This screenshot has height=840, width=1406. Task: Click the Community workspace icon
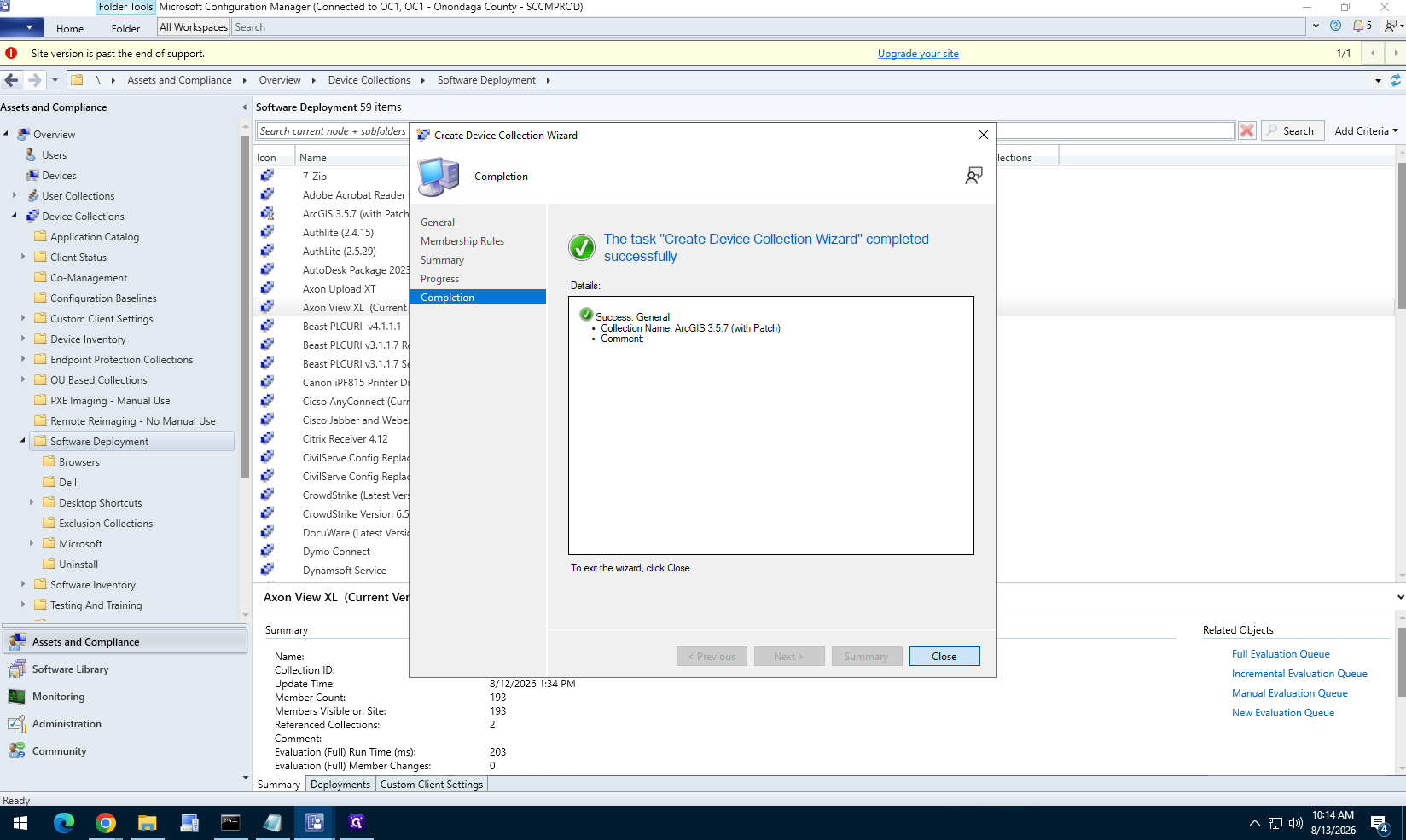pyautogui.click(x=17, y=751)
